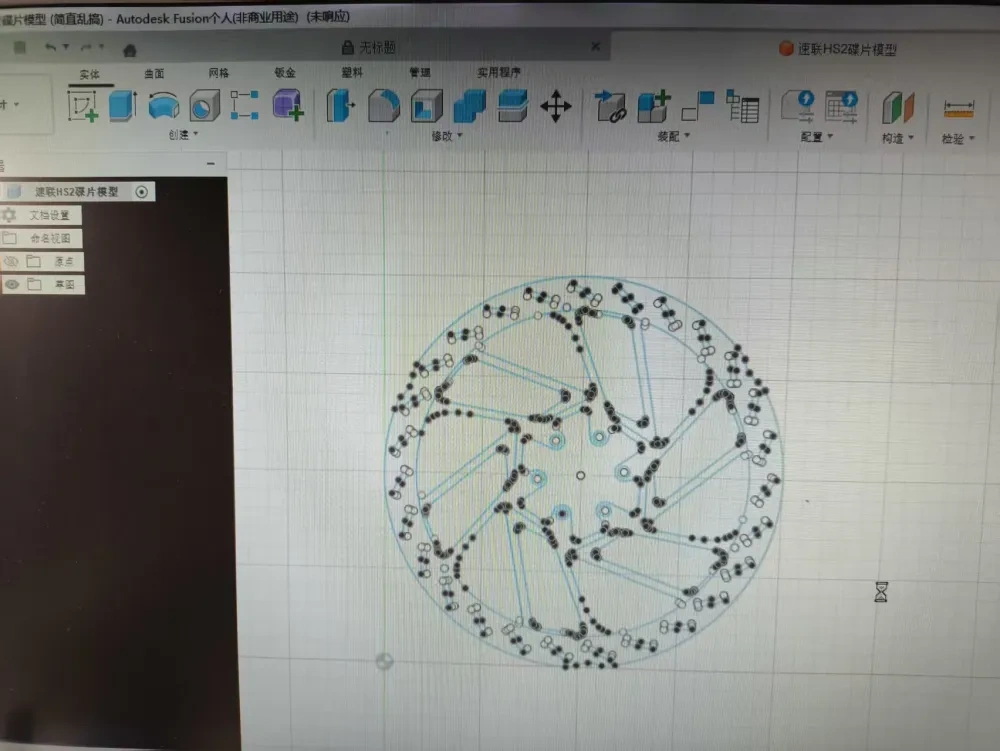Select the 命名视图 browser item
1000x751 pixels.
point(50,238)
